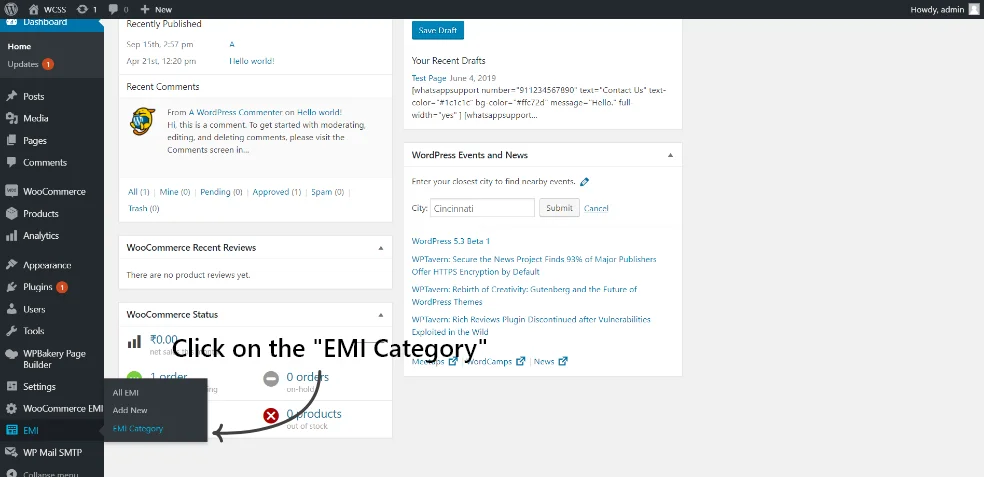The image size is (984, 477).
Task: Open the All EMI submenu entry
Action: click(x=126, y=393)
